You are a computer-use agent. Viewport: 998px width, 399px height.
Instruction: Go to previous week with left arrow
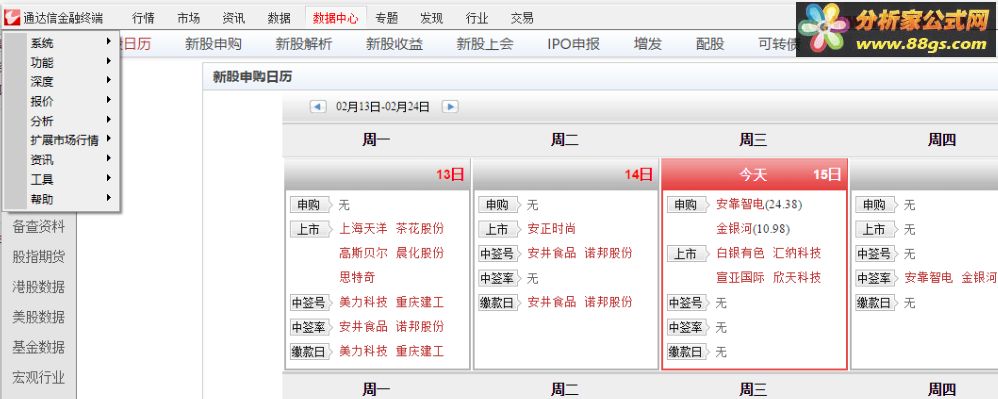(x=318, y=106)
